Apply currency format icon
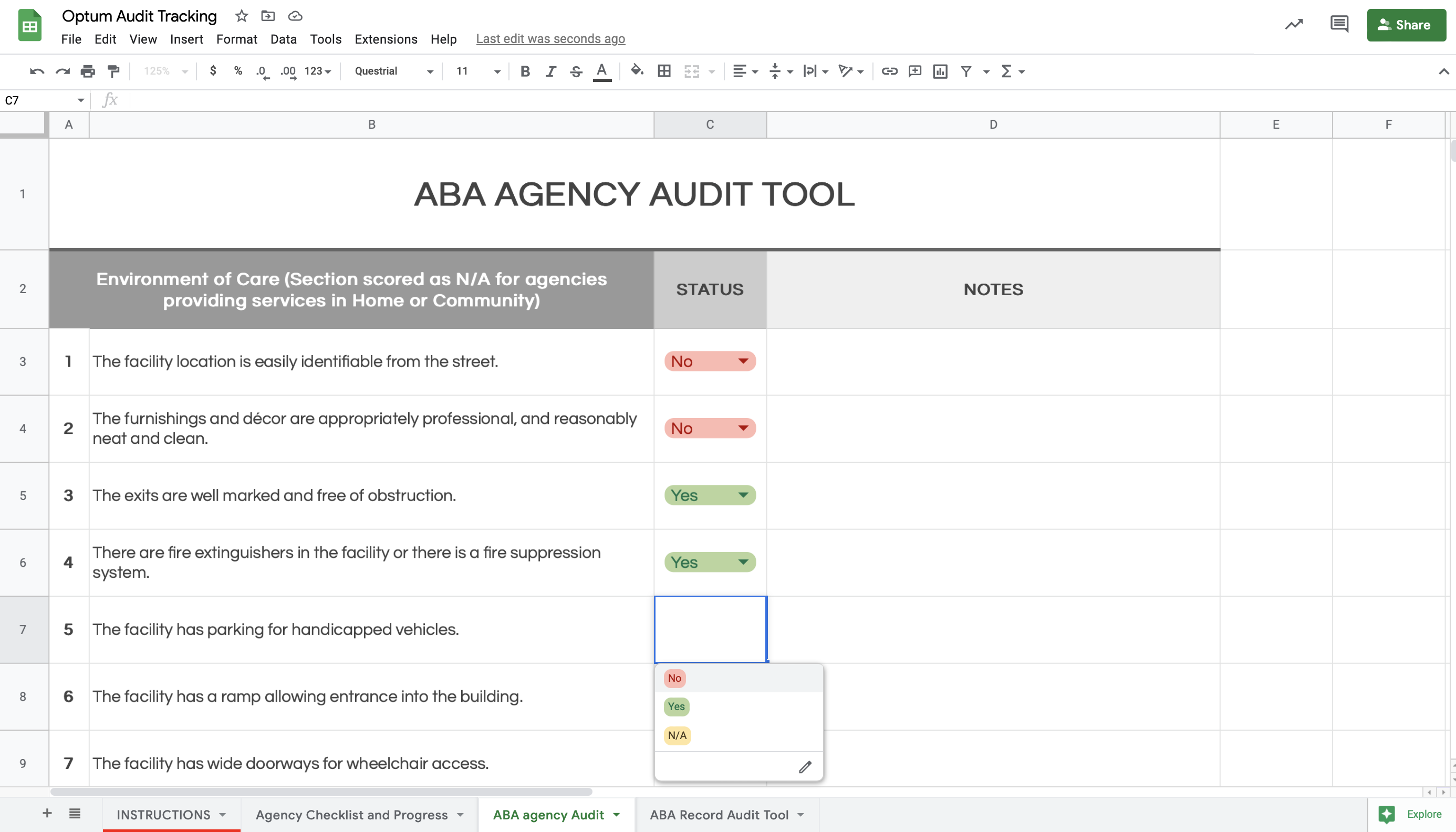1456x832 pixels. (x=213, y=71)
